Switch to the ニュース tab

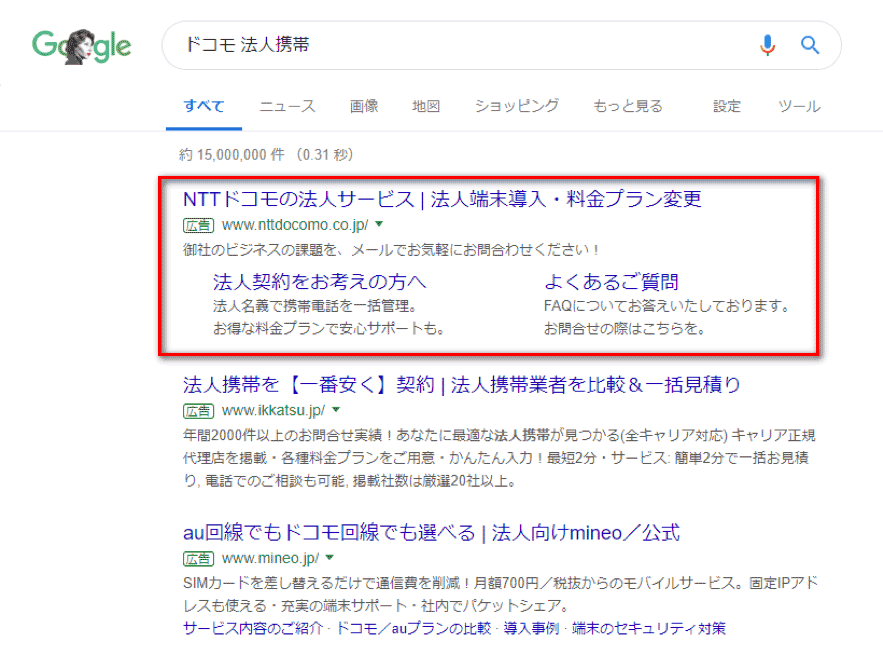pyautogui.click(x=287, y=106)
